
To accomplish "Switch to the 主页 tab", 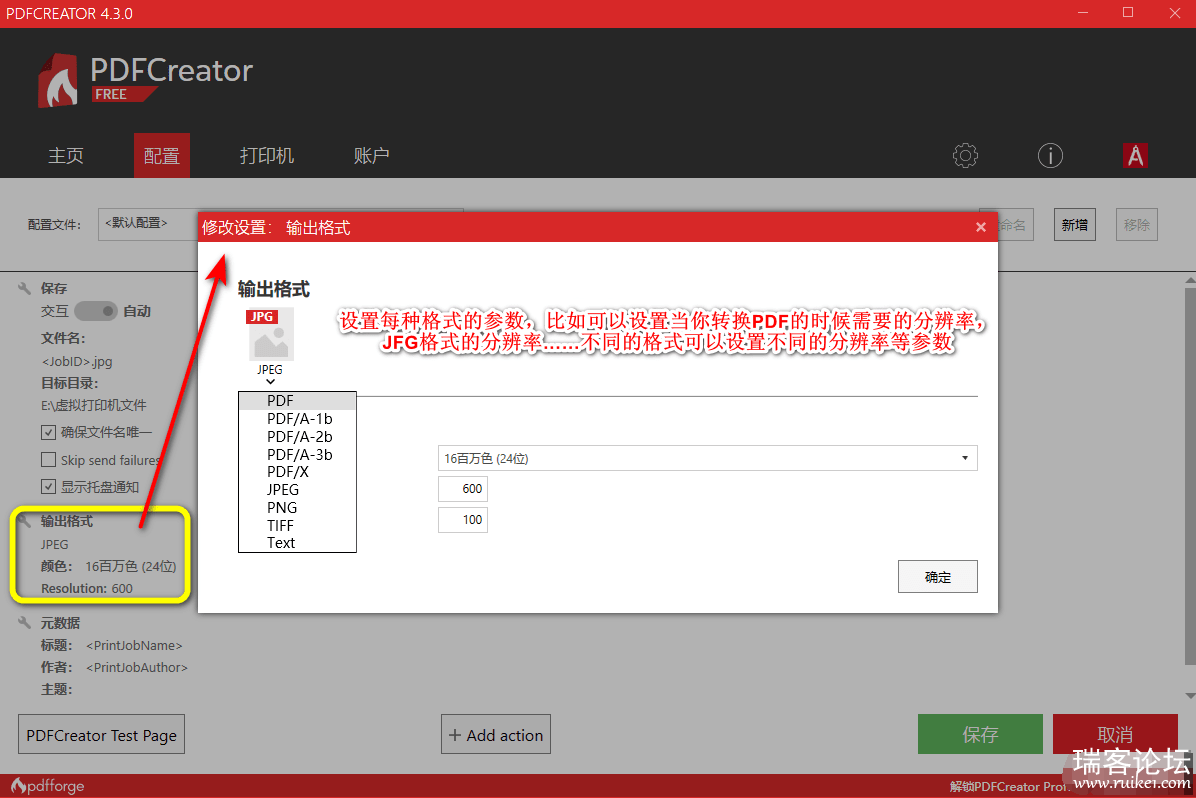I will coord(66,156).
